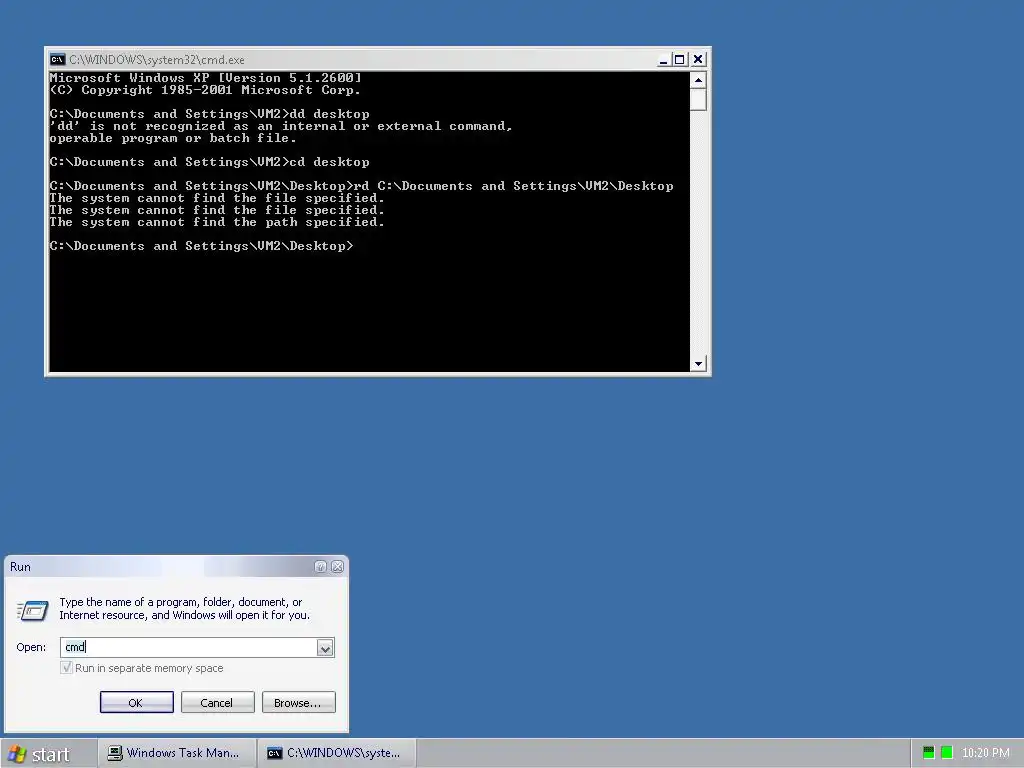Maximize the cmd.exe window
The height and width of the screenshot is (768, 1024).
679,59
